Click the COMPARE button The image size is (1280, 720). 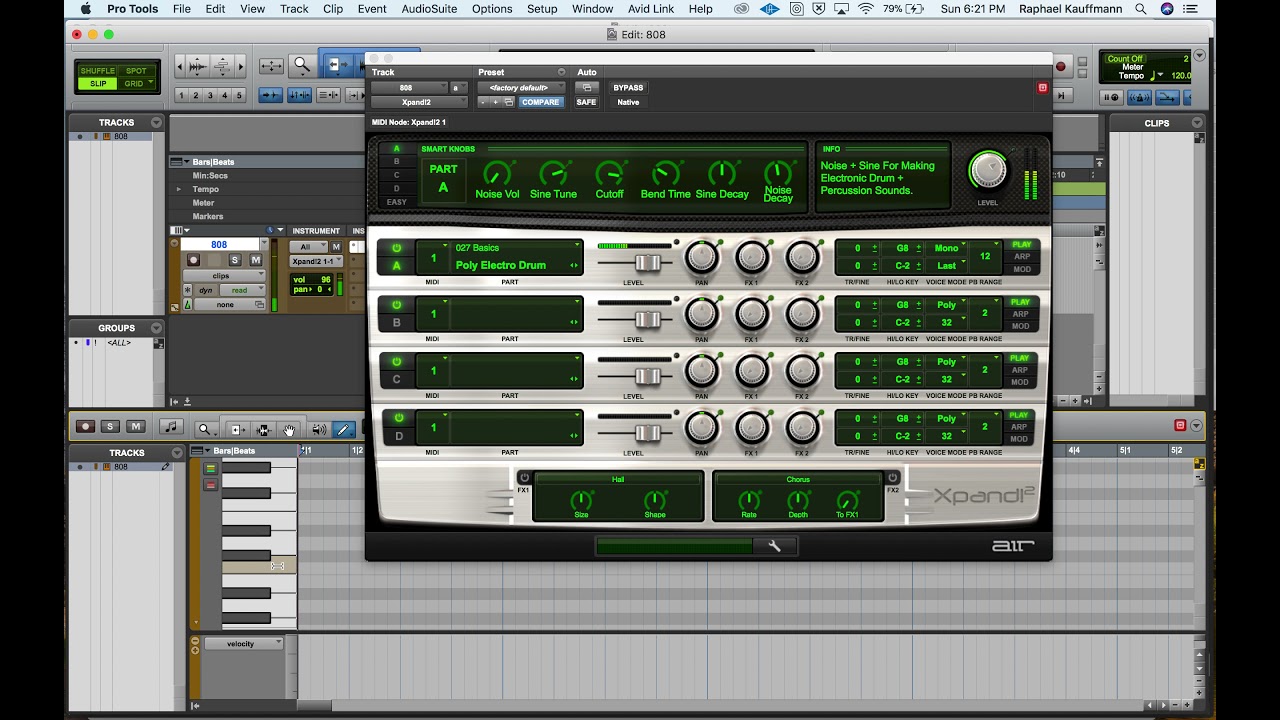[x=541, y=102]
